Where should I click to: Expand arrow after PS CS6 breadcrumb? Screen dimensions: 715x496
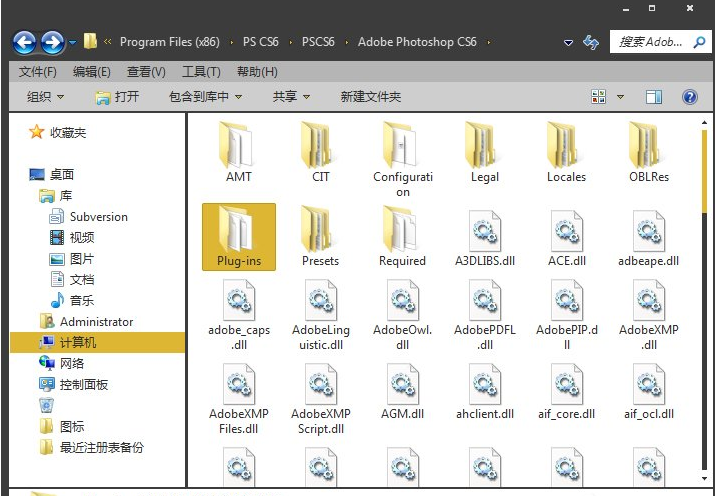pos(290,42)
